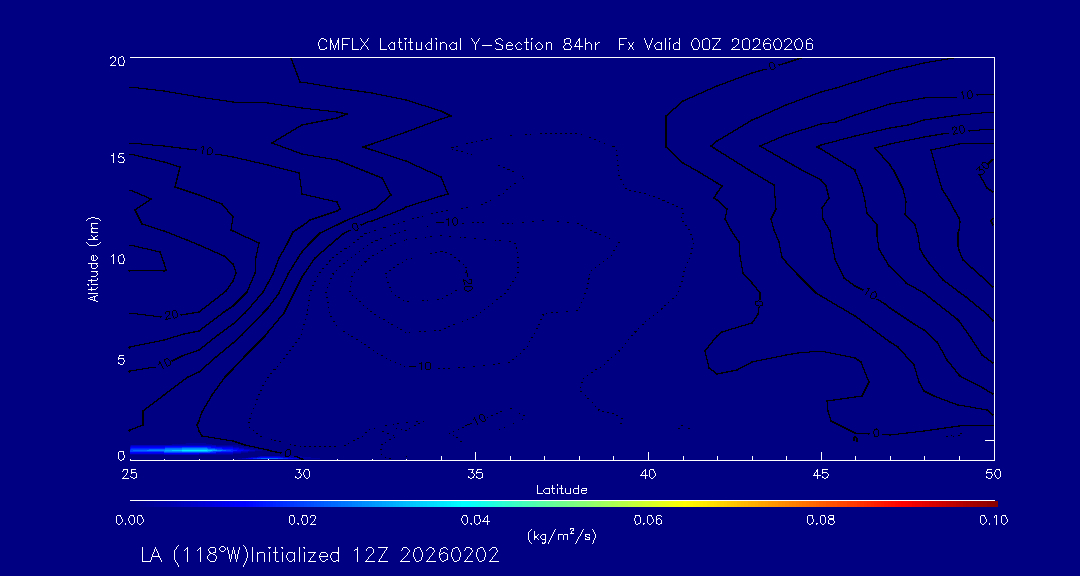The width and height of the screenshot is (1080, 576).
Task: Click the colorbar value "0.08"
Action: [x=821, y=520]
